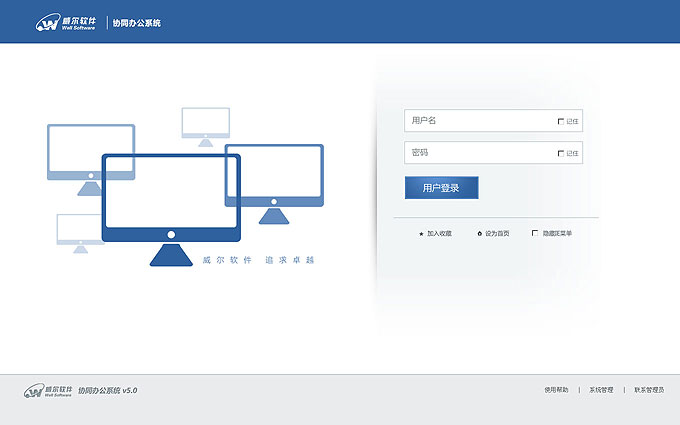
Task: Focus the 密码 password input field
Action: point(478,153)
